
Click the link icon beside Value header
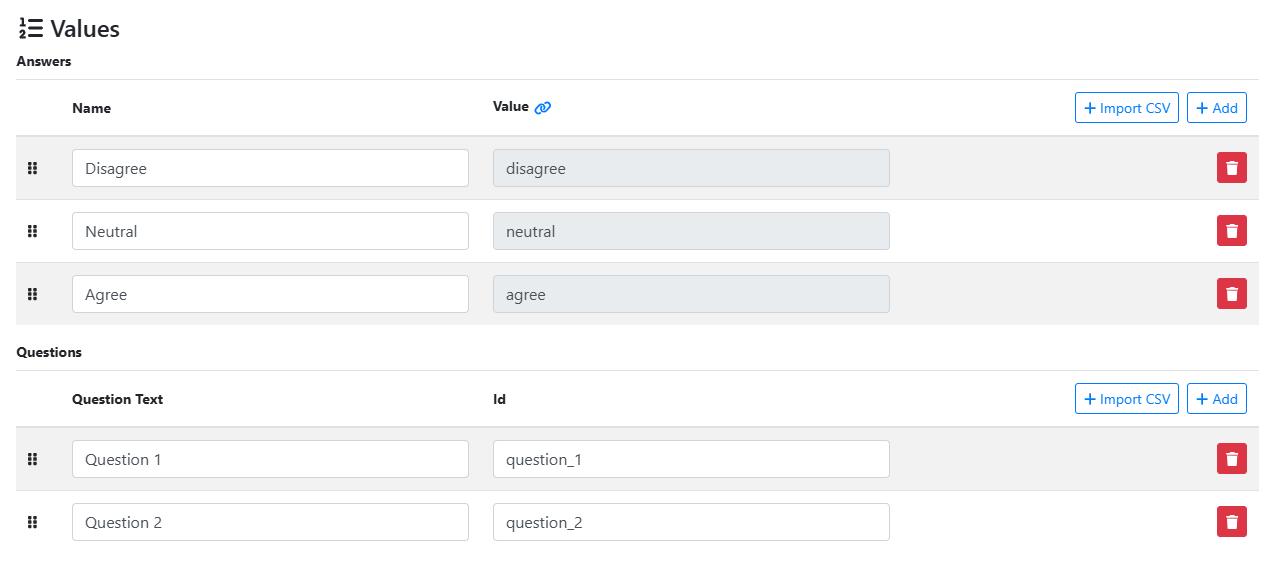pos(543,108)
